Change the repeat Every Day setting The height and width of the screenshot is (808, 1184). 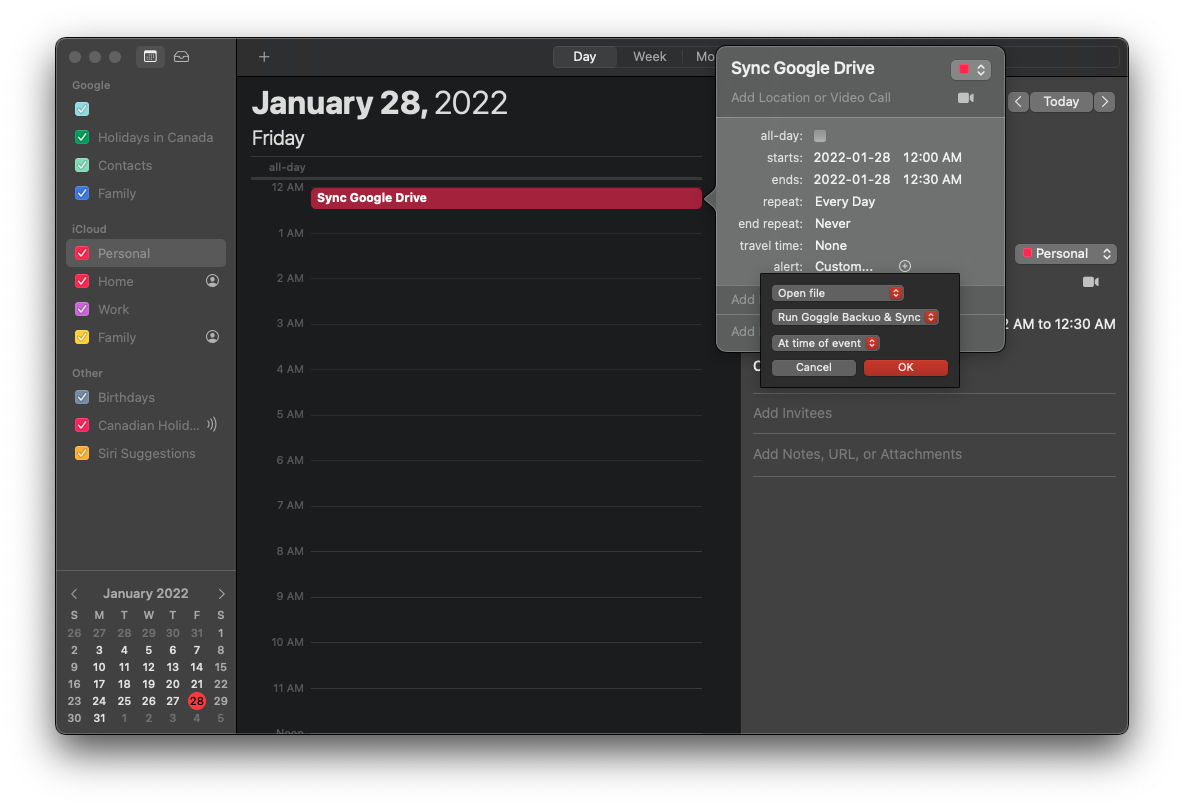844,202
